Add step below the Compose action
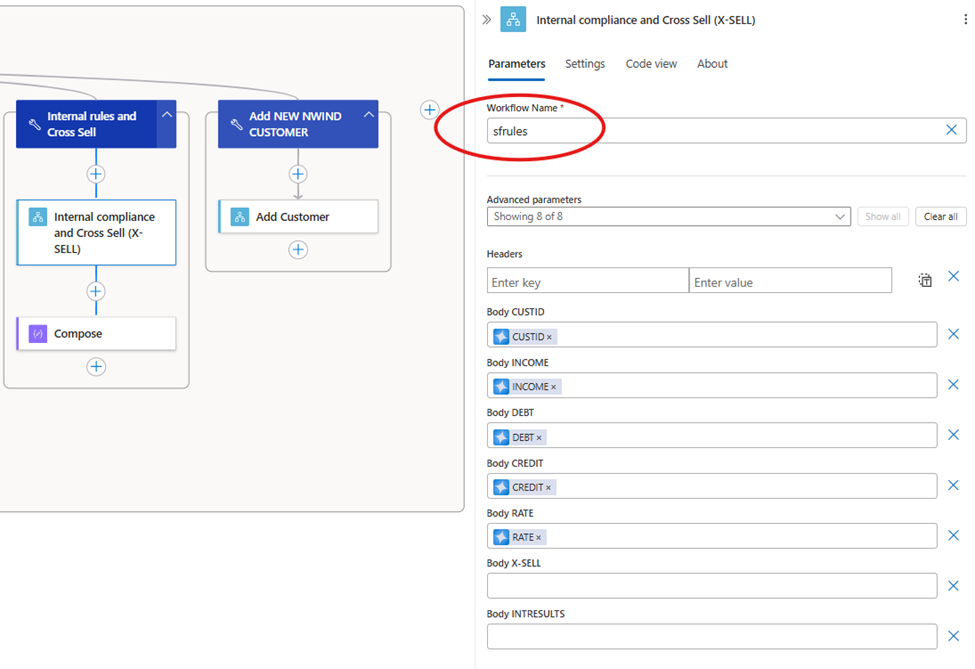This screenshot has height=669, width=975. (x=96, y=367)
